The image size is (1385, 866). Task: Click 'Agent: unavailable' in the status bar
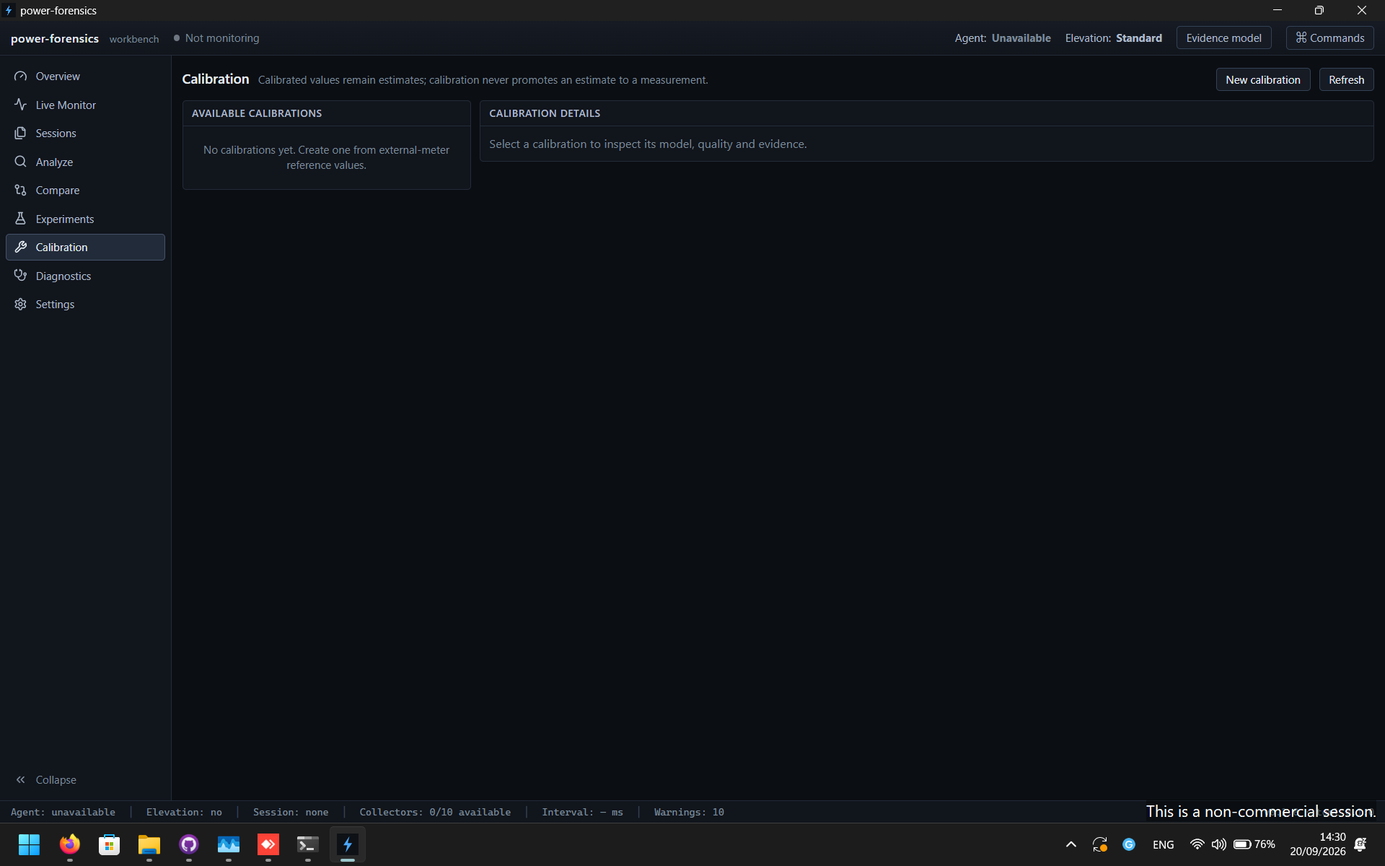[63, 812]
